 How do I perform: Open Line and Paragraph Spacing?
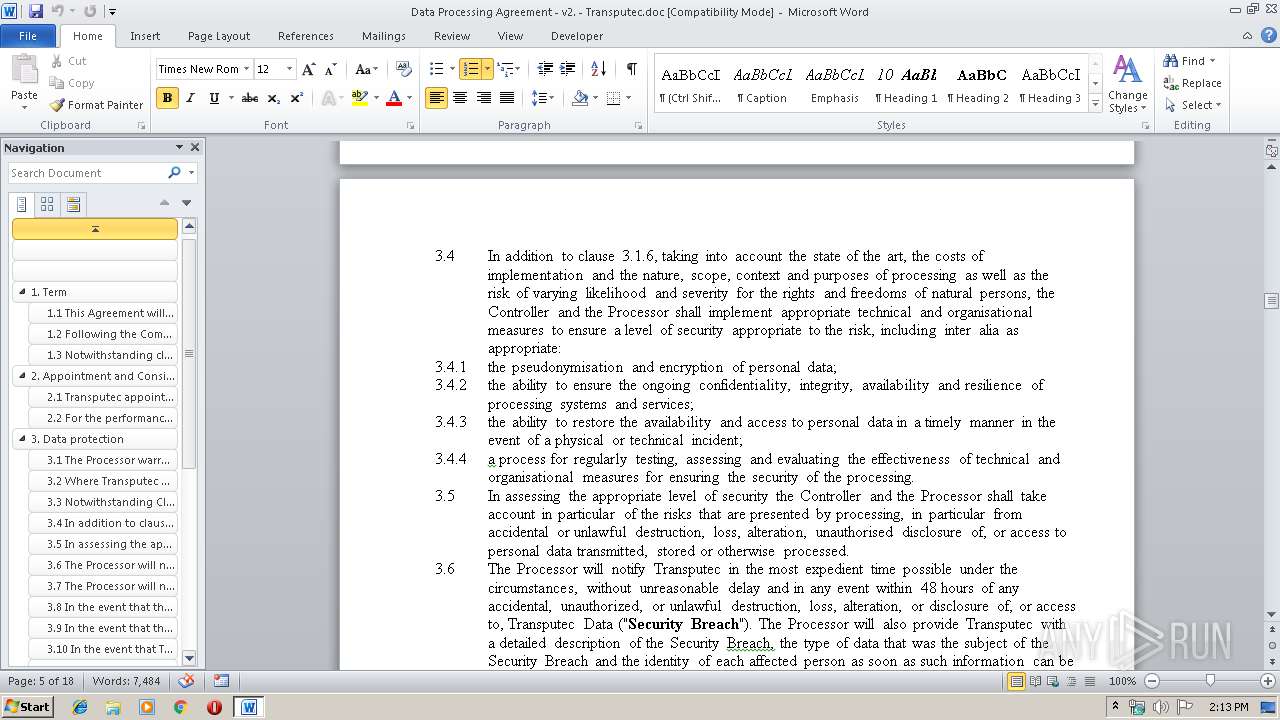pyautogui.click(x=542, y=98)
